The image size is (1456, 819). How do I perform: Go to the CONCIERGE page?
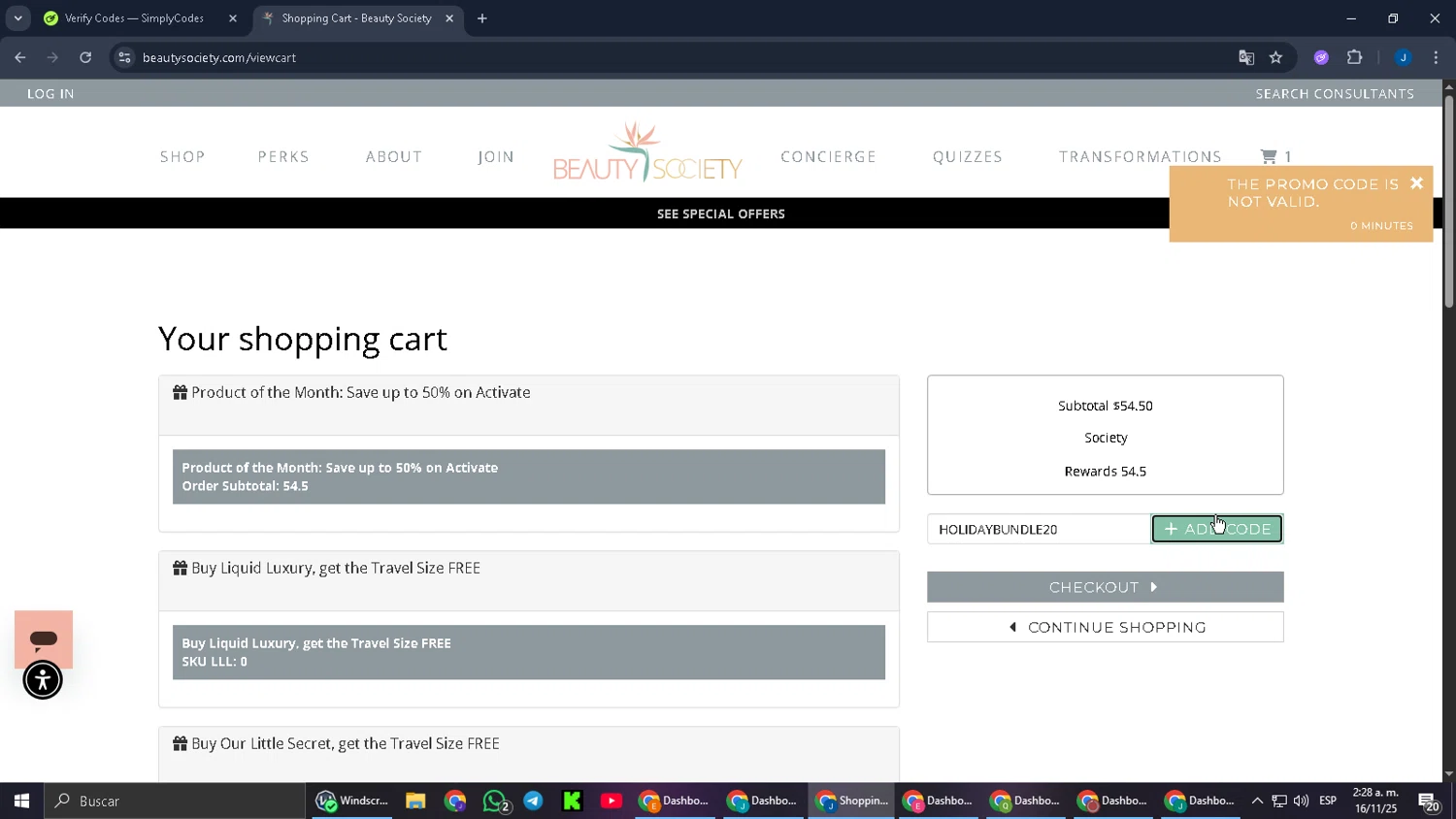tap(828, 156)
